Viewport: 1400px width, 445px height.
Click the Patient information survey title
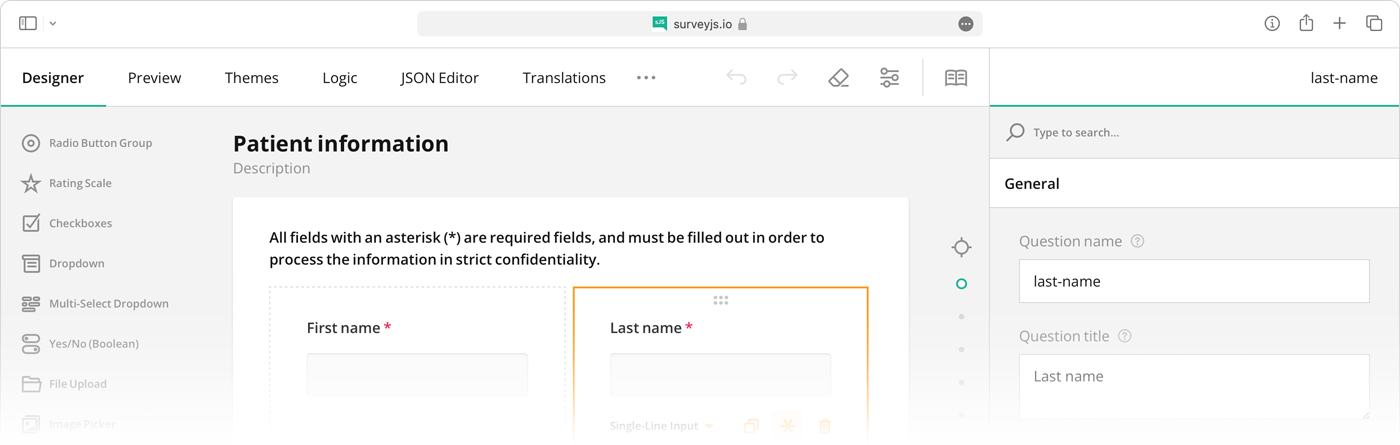click(341, 144)
